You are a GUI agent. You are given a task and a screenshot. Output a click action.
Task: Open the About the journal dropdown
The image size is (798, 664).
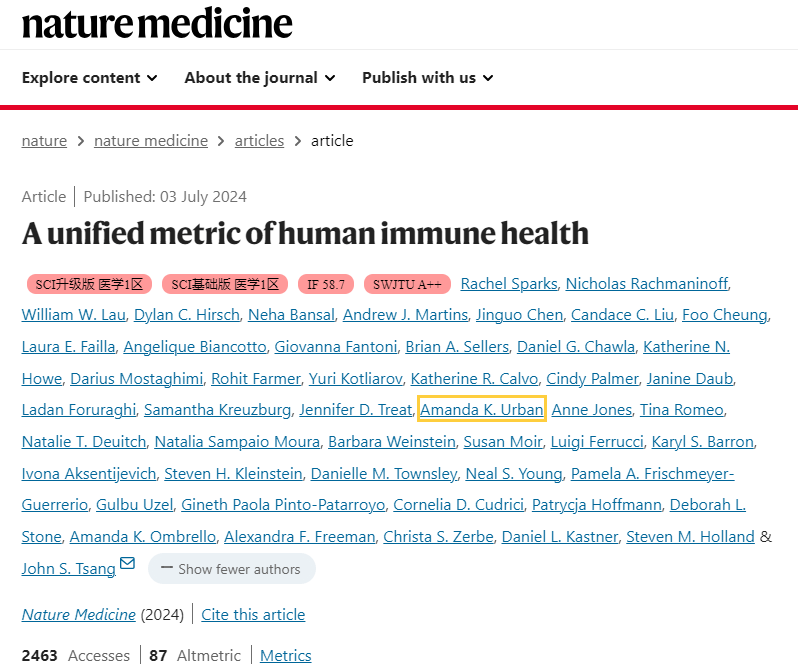259,78
